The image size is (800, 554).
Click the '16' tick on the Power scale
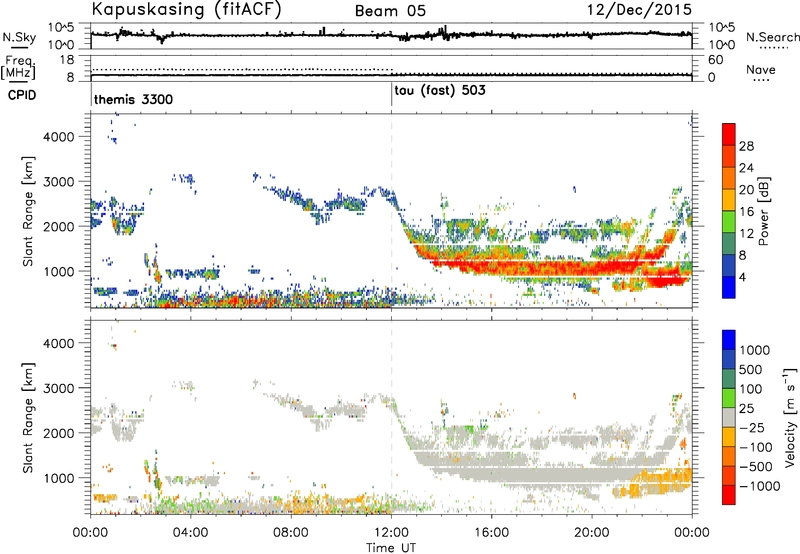746,212
